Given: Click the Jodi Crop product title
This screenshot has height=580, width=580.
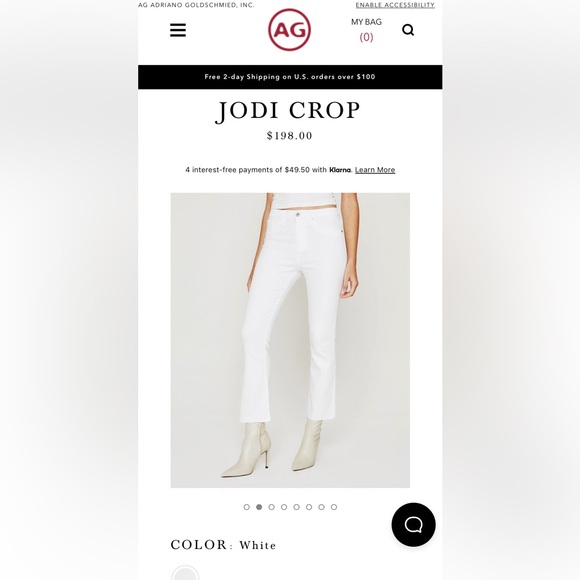Looking at the screenshot, I should 288,111.
